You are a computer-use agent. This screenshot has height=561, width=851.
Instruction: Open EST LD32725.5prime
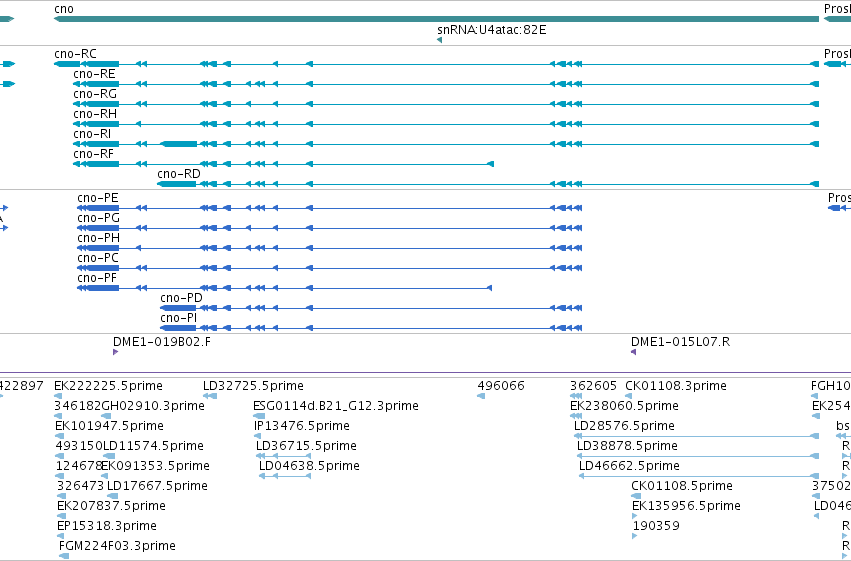coord(253,386)
